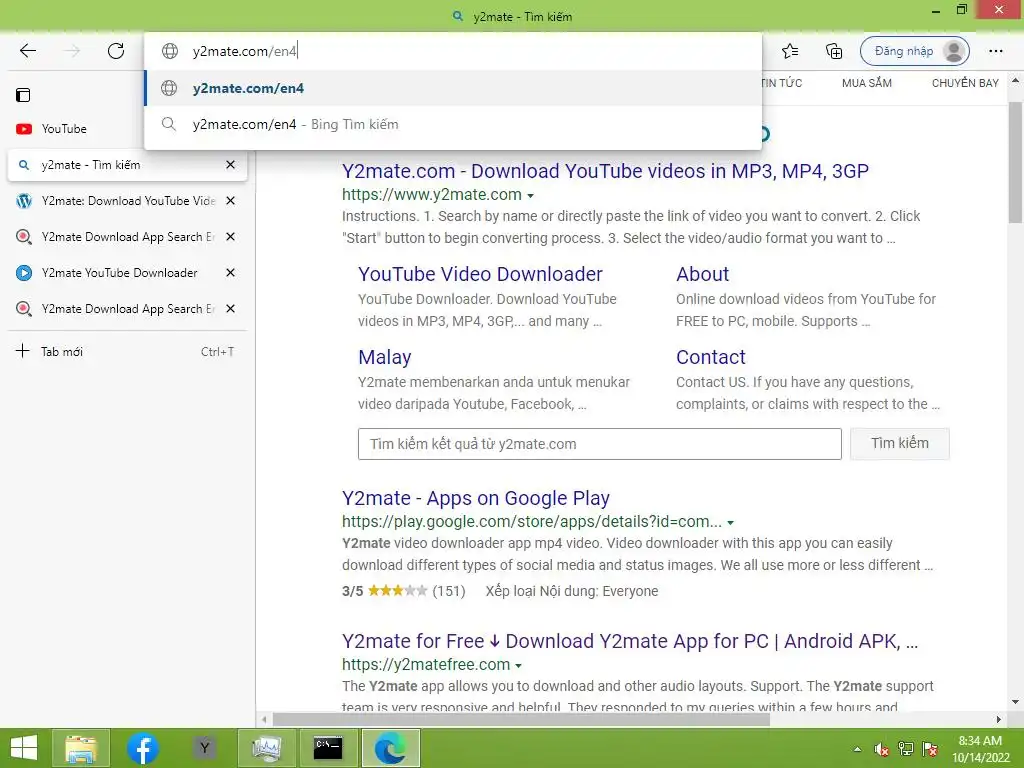Click Microsoft Edge taskbar icon
The height and width of the screenshot is (768, 1024).
[390, 748]
